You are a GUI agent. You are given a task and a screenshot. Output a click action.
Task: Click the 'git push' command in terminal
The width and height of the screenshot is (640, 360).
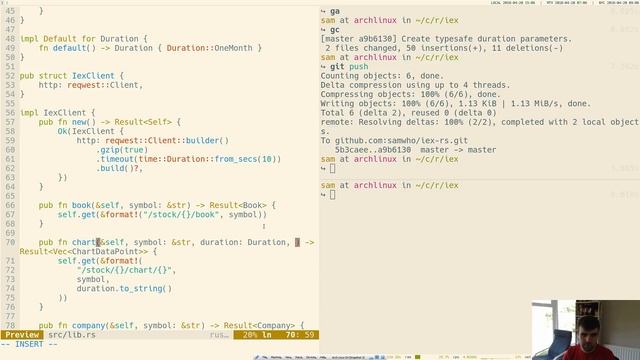[349, 67]
